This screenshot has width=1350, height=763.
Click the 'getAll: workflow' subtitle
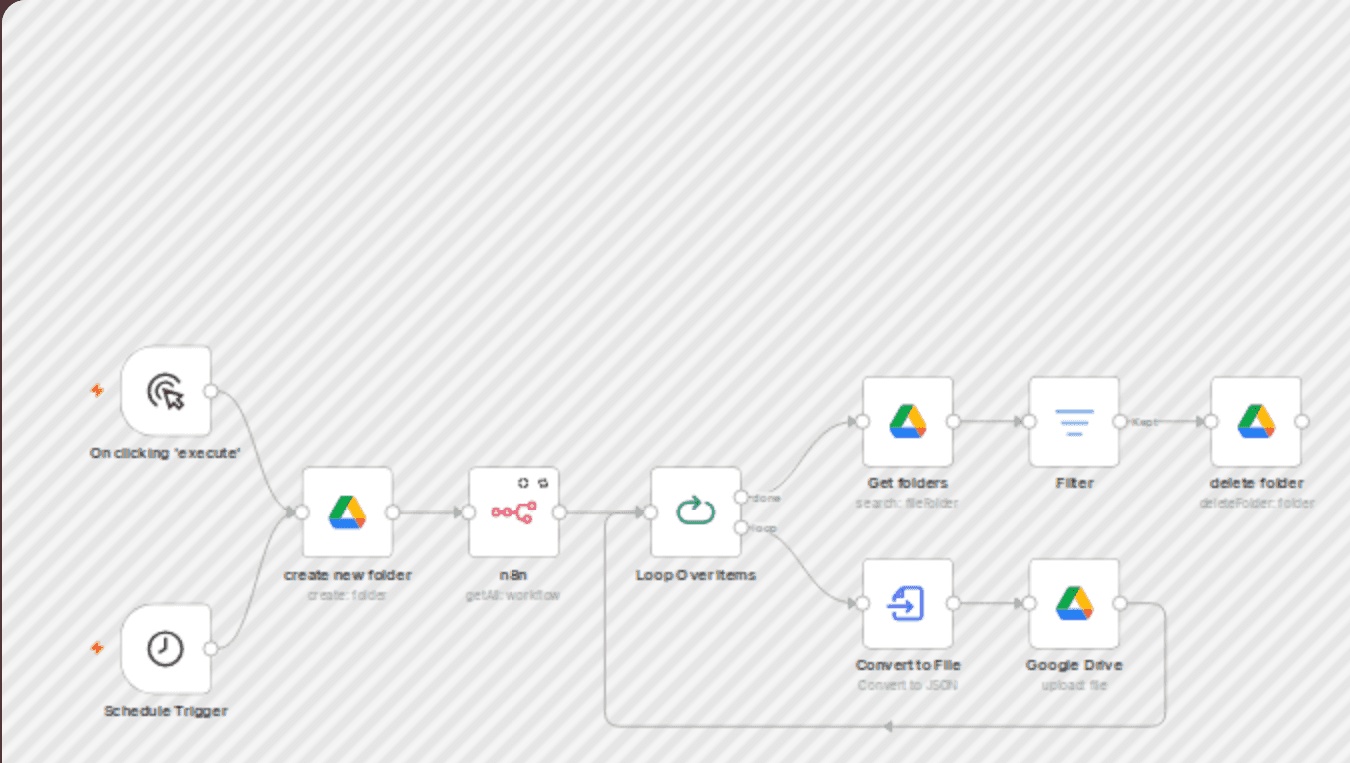513,595
